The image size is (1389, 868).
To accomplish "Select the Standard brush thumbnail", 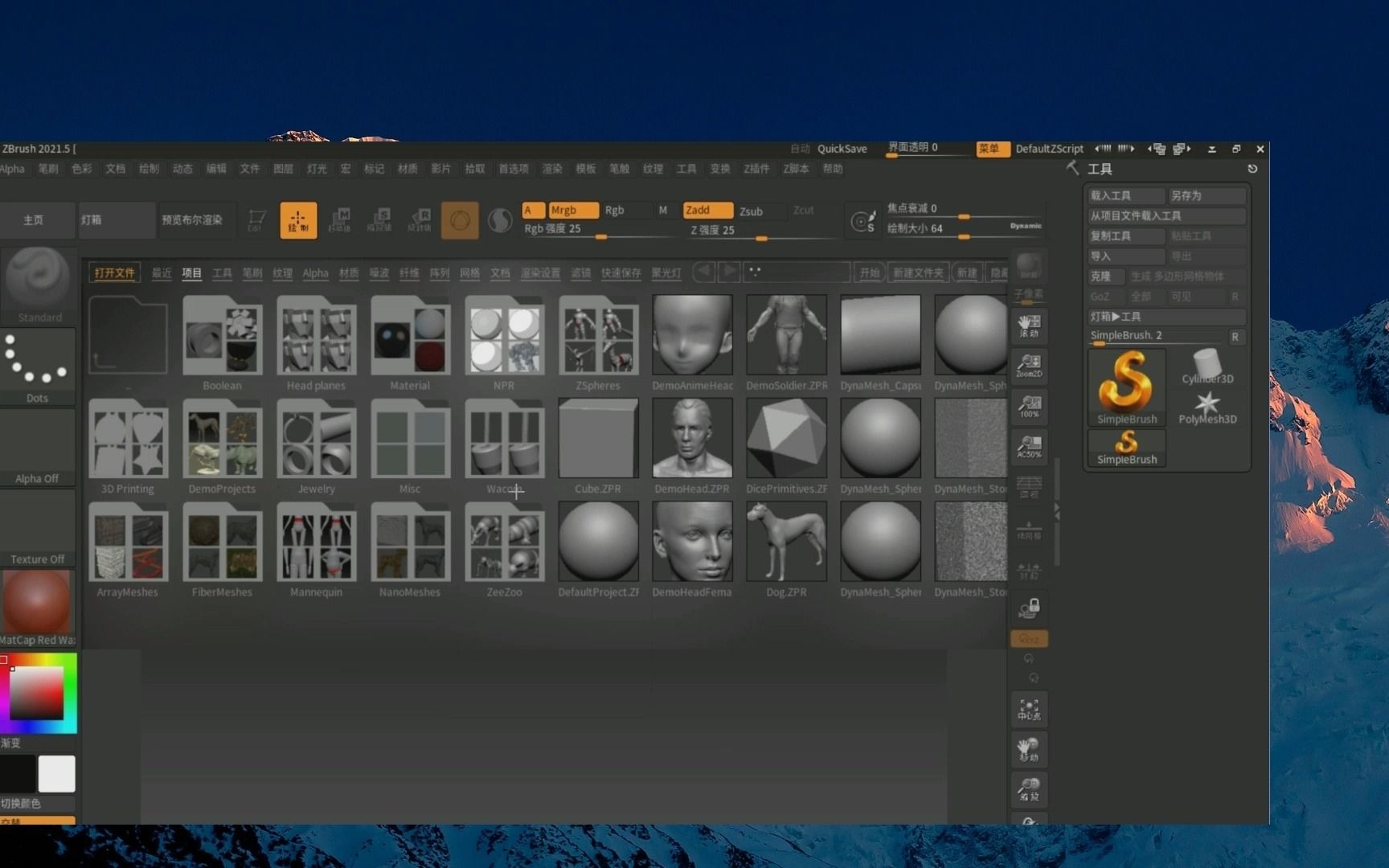I will click(x=38, y=285).
